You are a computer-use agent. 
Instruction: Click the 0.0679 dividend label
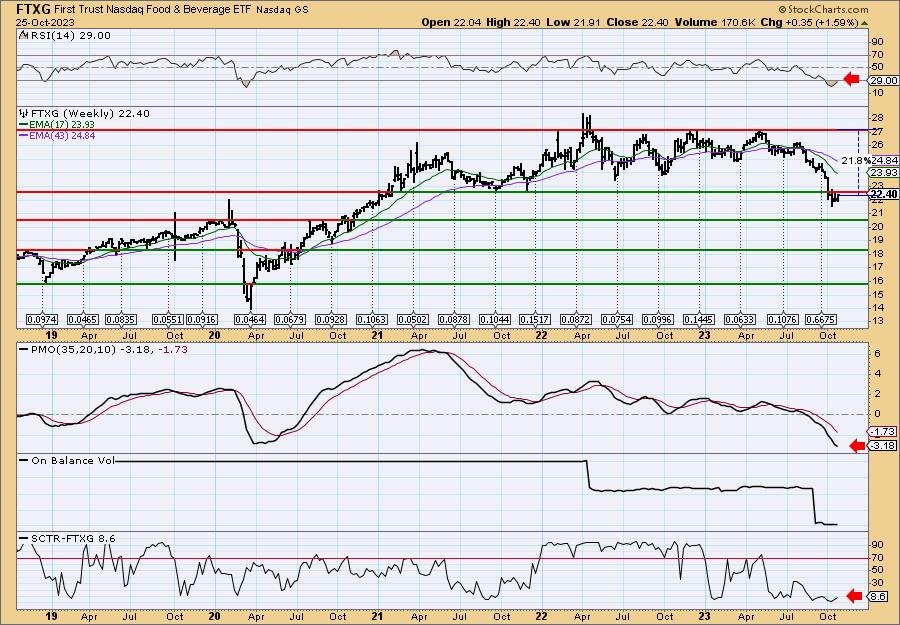[x=290, y=319]
